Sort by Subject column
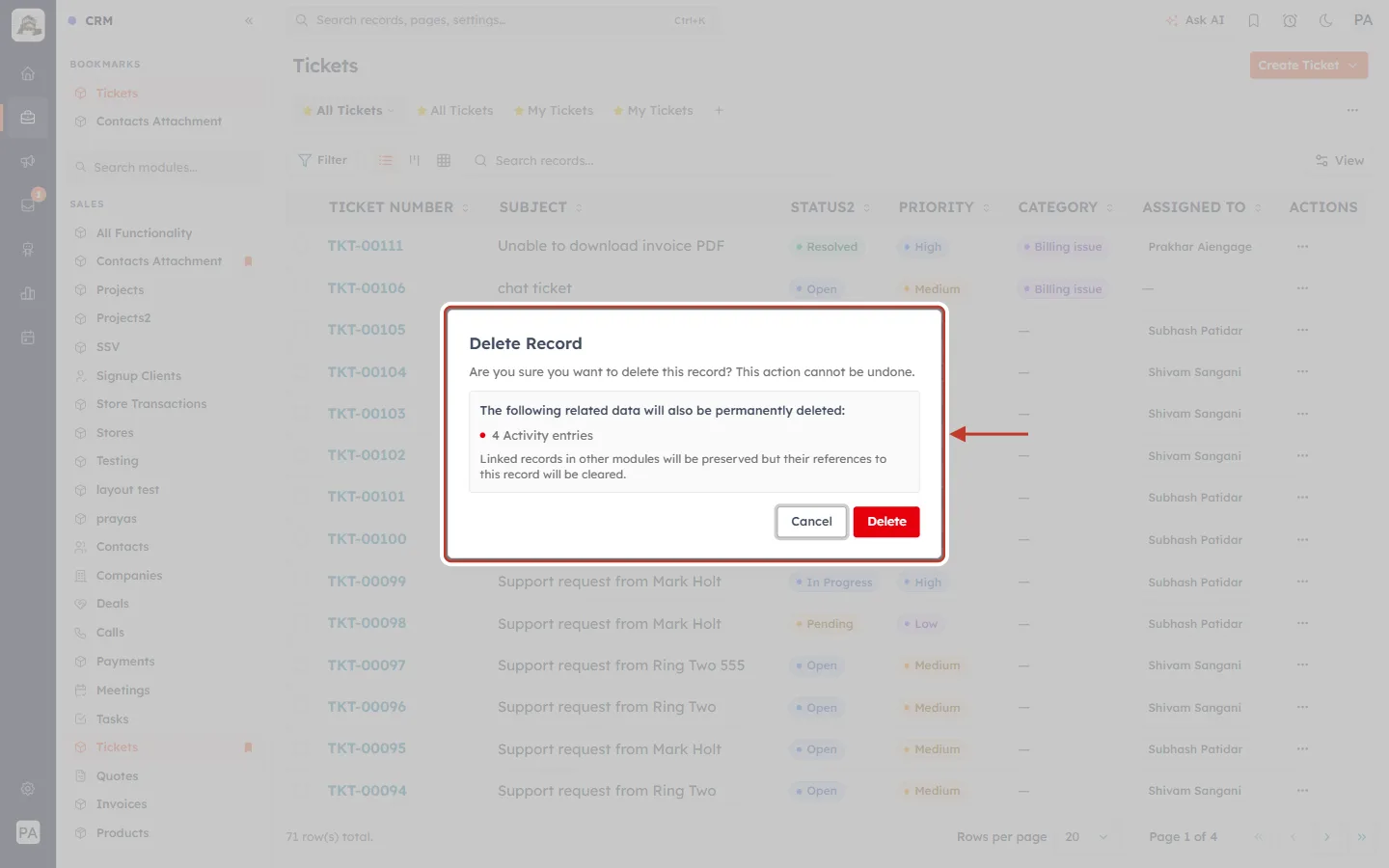This screenshot has height=868, width=1389. tap(540, 207)
